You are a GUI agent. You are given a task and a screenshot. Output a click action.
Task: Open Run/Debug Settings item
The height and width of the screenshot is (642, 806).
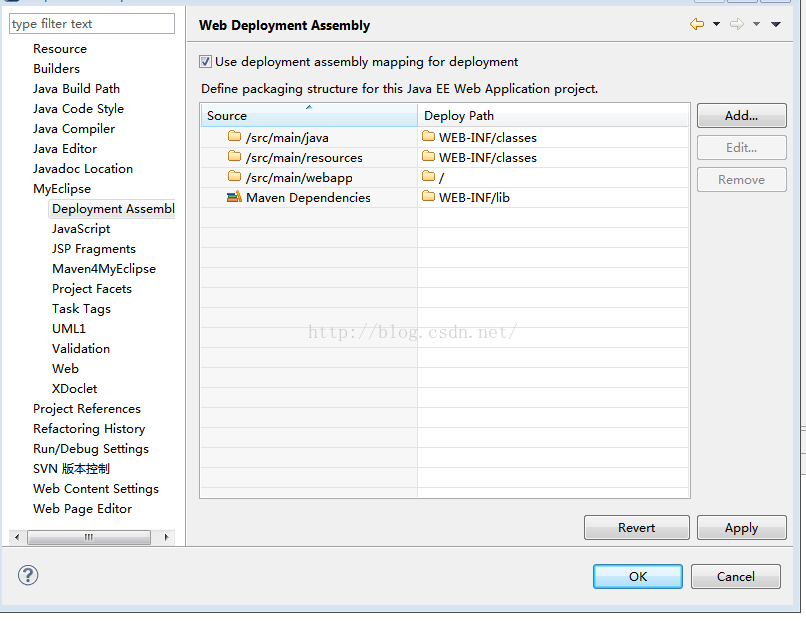pyautogui.click(x=91, y=449)
